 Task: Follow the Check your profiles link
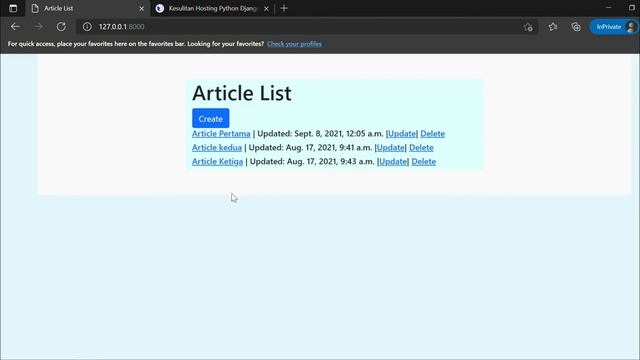click(x=294, y=44)
